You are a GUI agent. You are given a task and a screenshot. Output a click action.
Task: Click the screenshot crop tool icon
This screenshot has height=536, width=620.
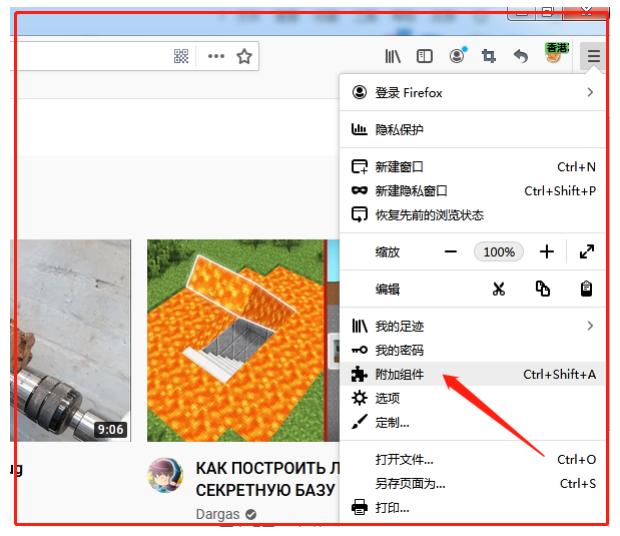pyautogui.click(x=488, y=56)
